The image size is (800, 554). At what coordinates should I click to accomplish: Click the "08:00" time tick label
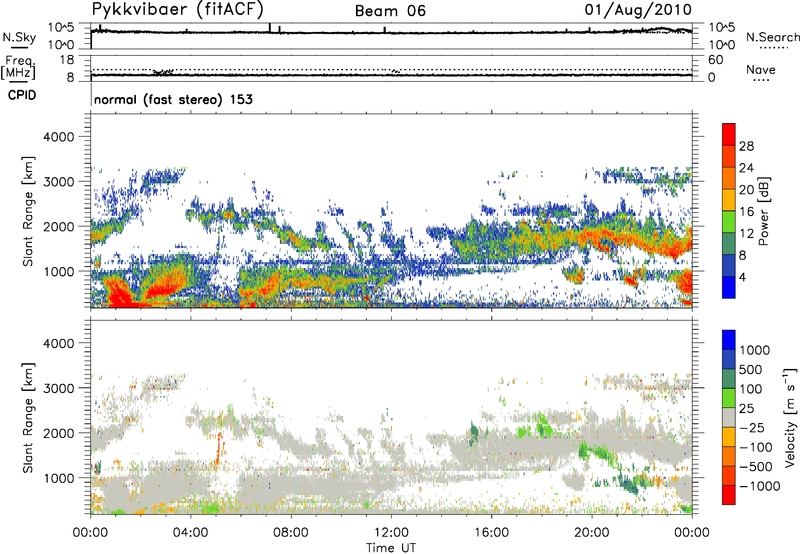coord(291,533)
